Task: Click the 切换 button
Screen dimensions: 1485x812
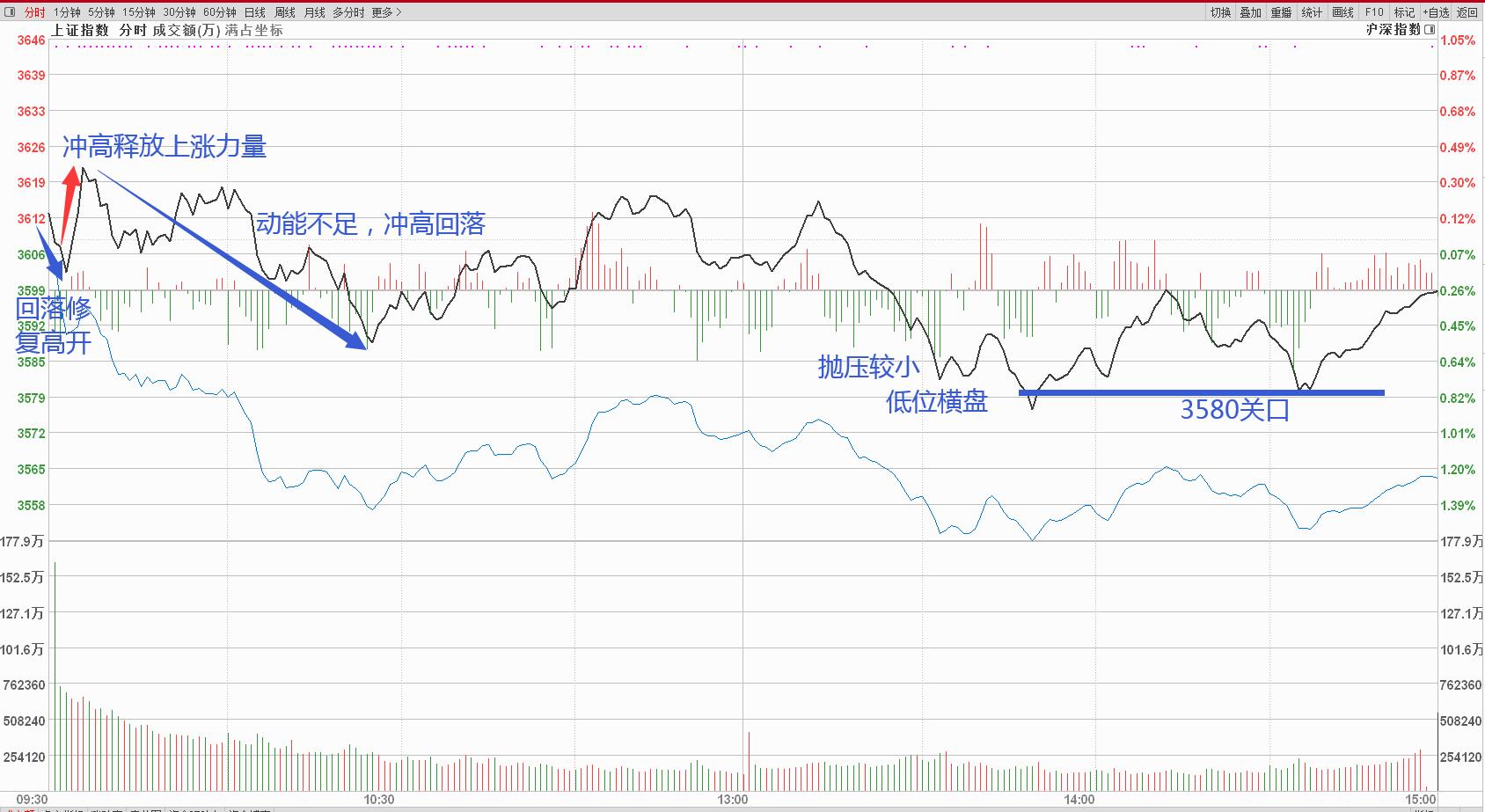Action: pyautogui.click(x=1220, y=12)
